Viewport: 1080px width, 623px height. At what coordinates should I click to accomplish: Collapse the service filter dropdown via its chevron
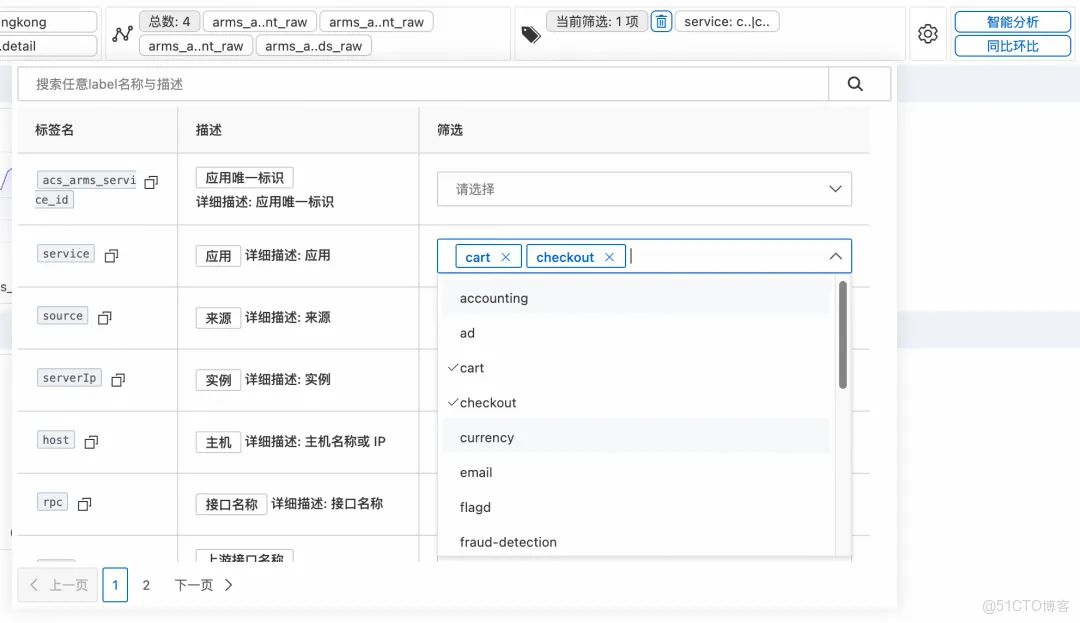point(835,256)
